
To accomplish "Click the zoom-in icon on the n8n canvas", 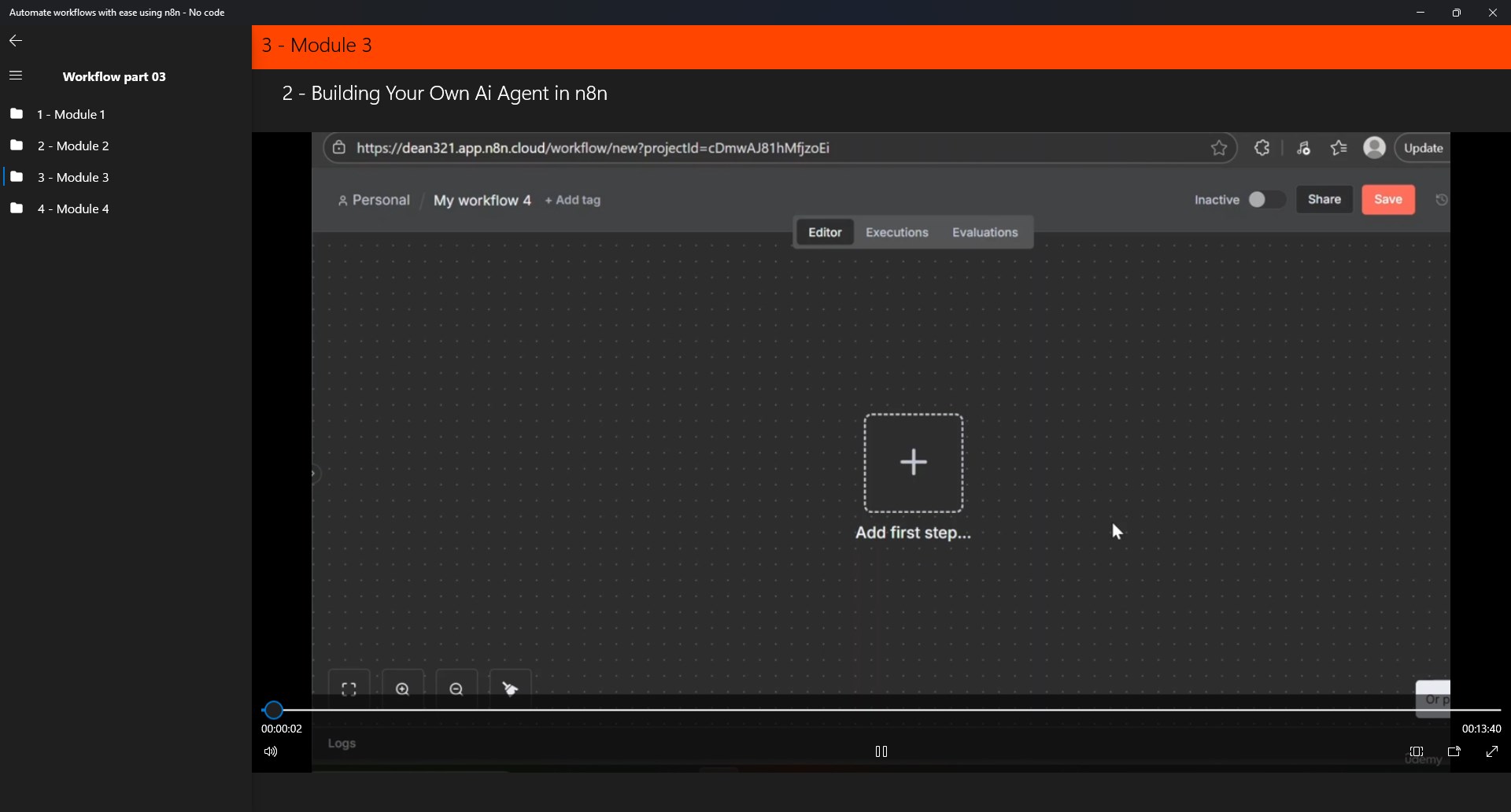I will click(x=403, y=689).
